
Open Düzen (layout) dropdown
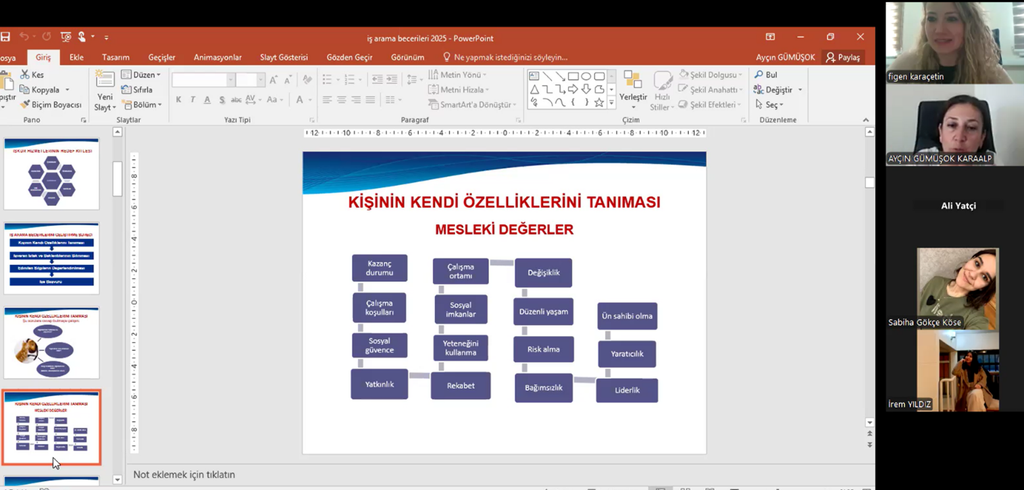click(141, 74)
